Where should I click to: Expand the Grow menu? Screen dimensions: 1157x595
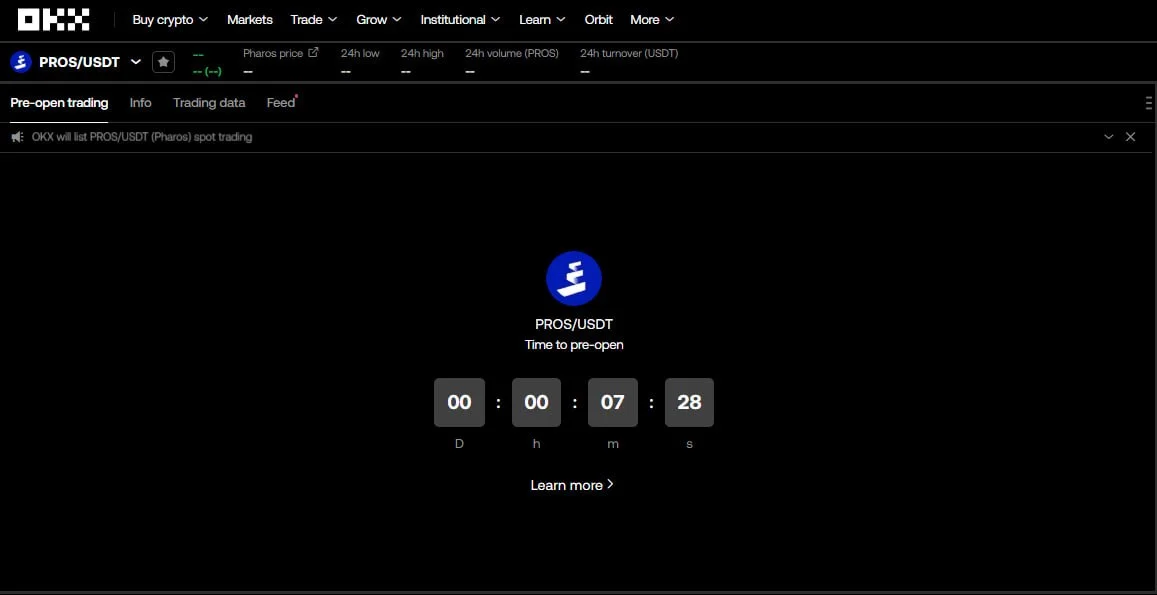379,20
